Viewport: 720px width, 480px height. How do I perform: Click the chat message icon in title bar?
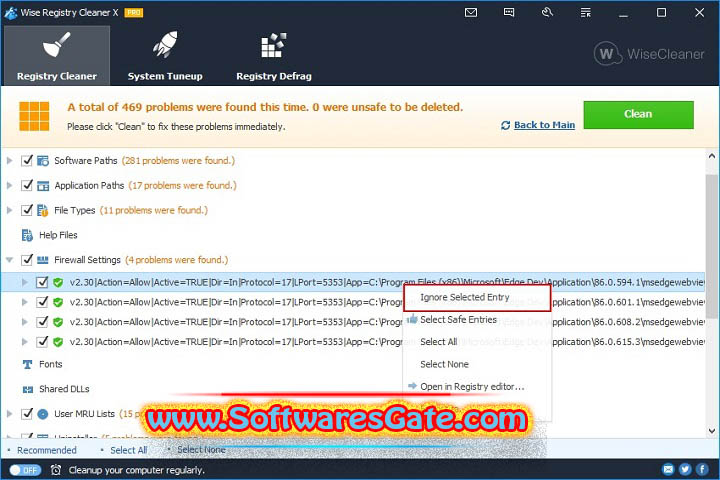pos(509,13)
